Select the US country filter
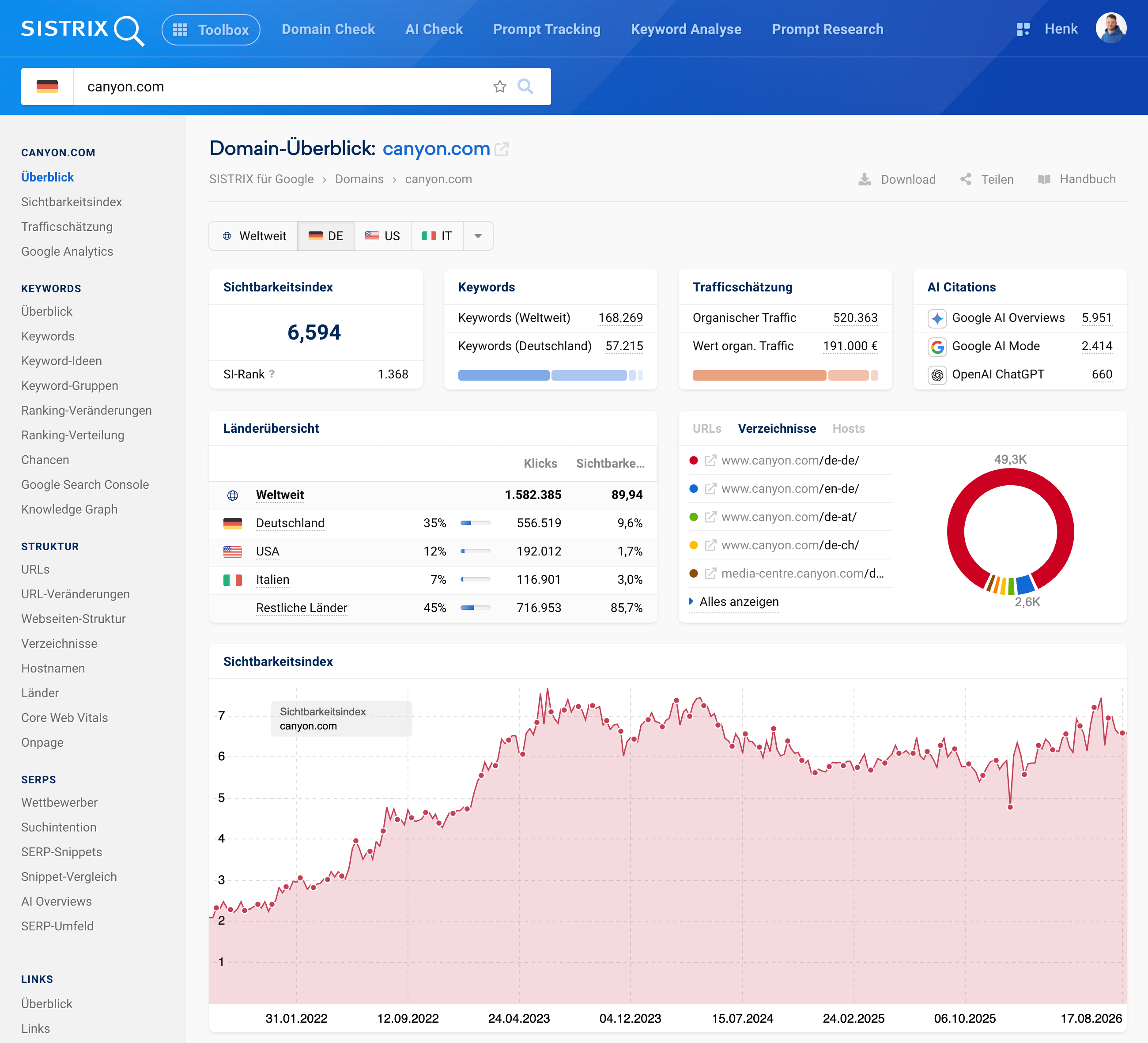The height and width of the screenshot is (1043, 1148). [383, 236]
